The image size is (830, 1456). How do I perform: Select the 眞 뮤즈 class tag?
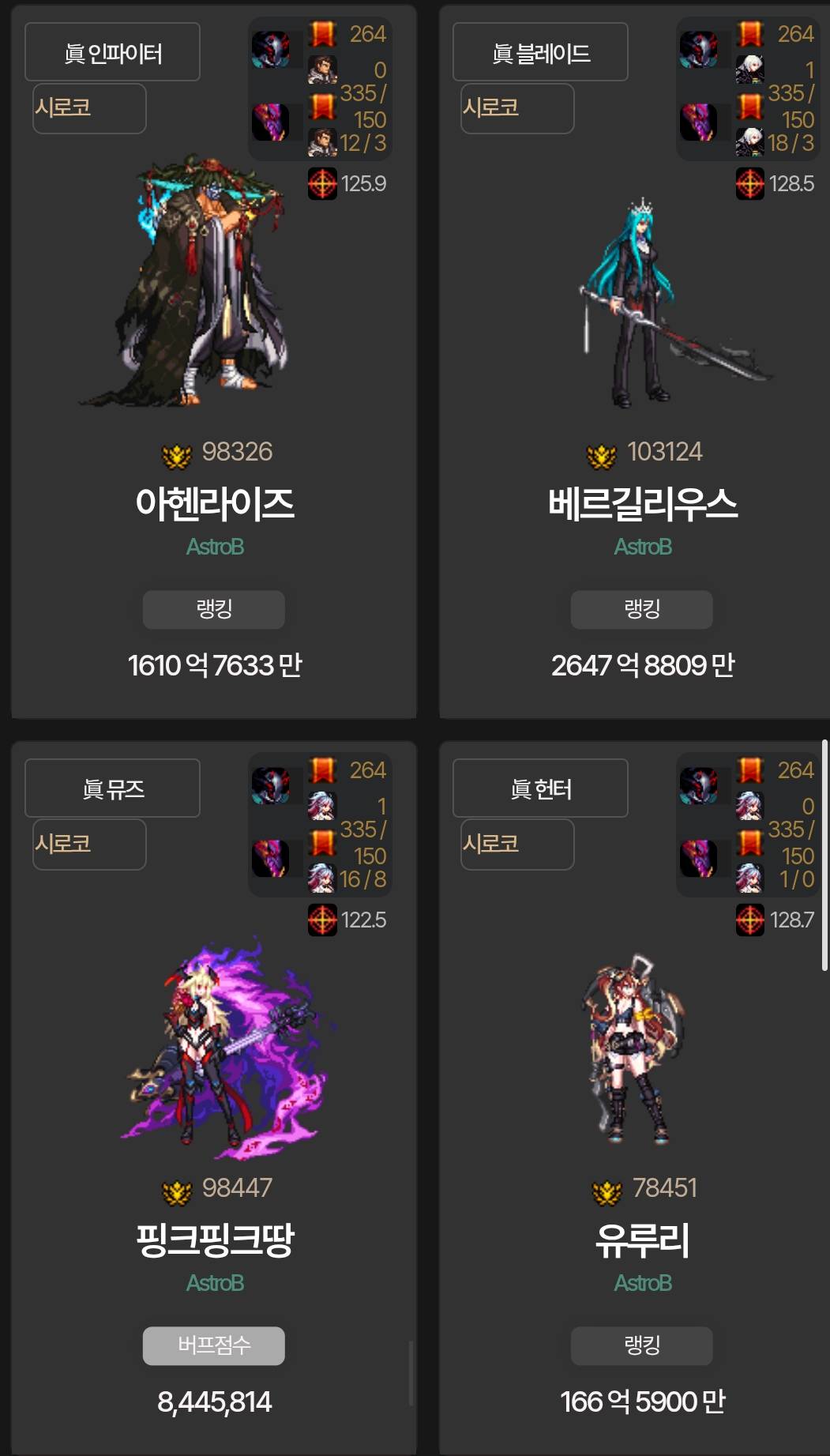click(112, 788)
